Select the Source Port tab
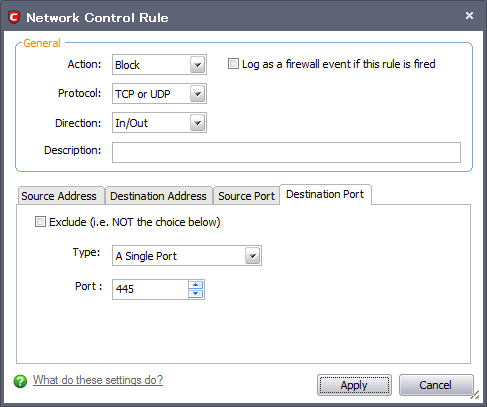Screen dimensions: 487x407 click(x=247, y=196)
